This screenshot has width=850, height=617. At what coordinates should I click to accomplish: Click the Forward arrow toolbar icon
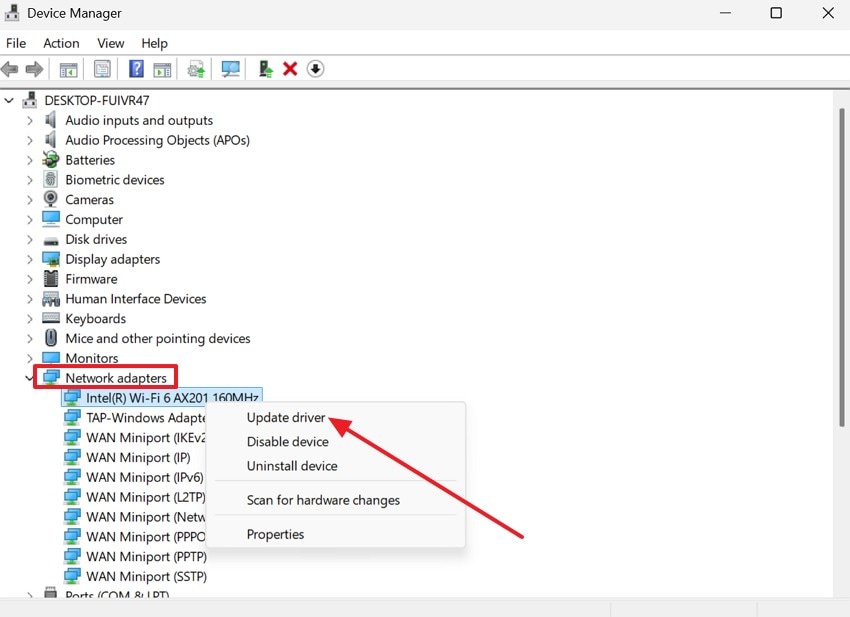click(34, 69)
